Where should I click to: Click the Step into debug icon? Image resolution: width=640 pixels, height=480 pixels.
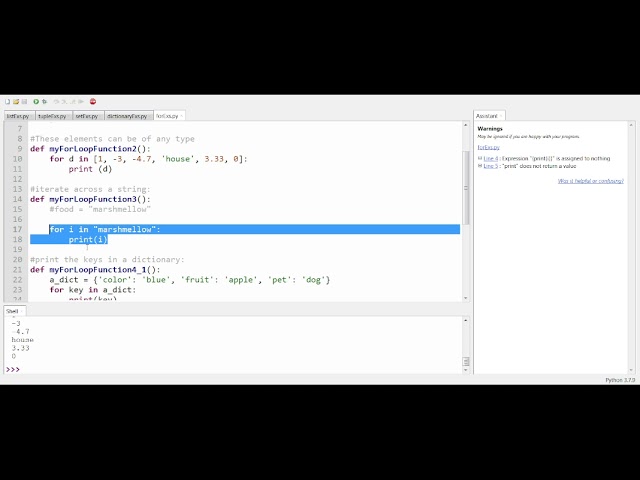[x=64, y=102]
